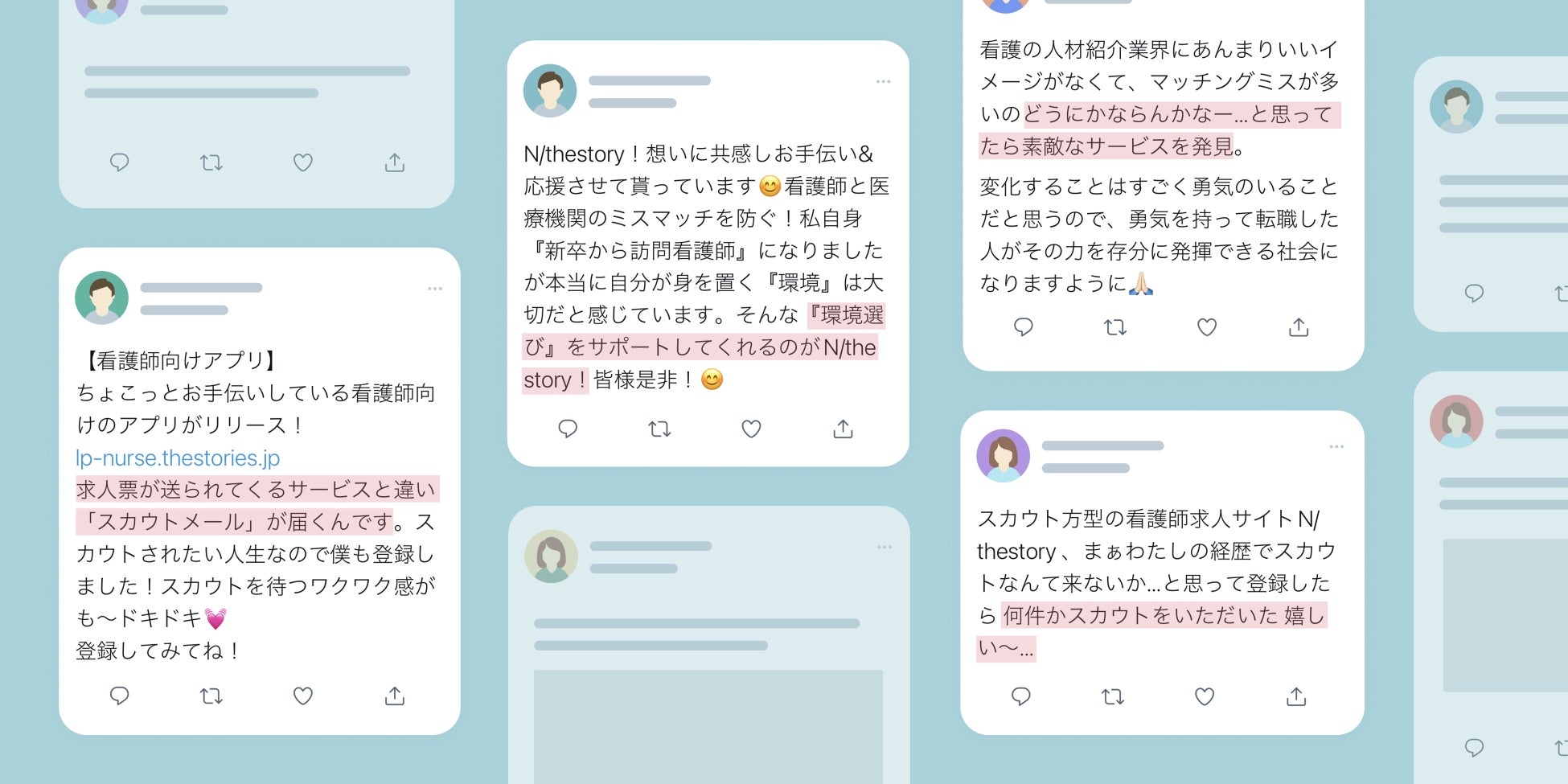Image resolution: width=1568 pixels, height=784 pixels.
Task: Share the 【看護師向けアプリ】 tweet
Action: point(394,696)
